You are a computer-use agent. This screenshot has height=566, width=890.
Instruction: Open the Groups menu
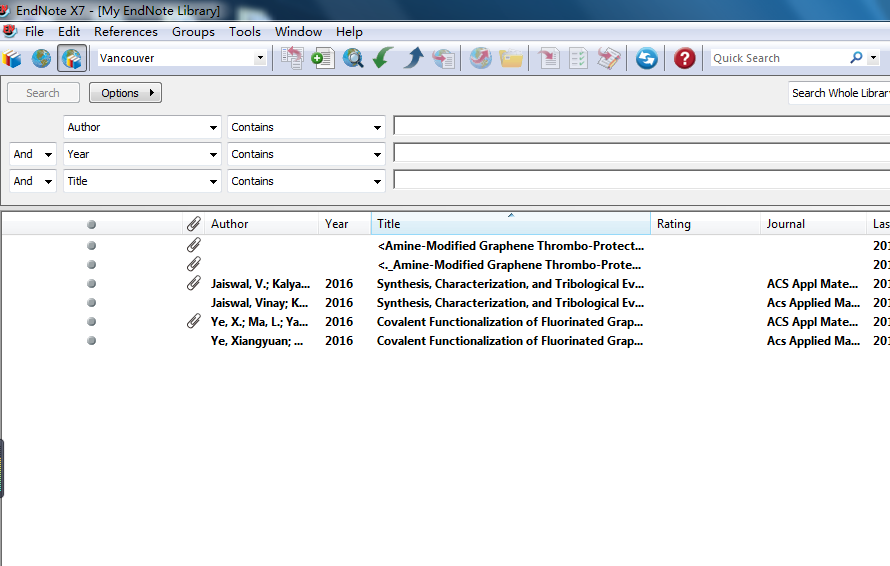[x=193, y=32]
